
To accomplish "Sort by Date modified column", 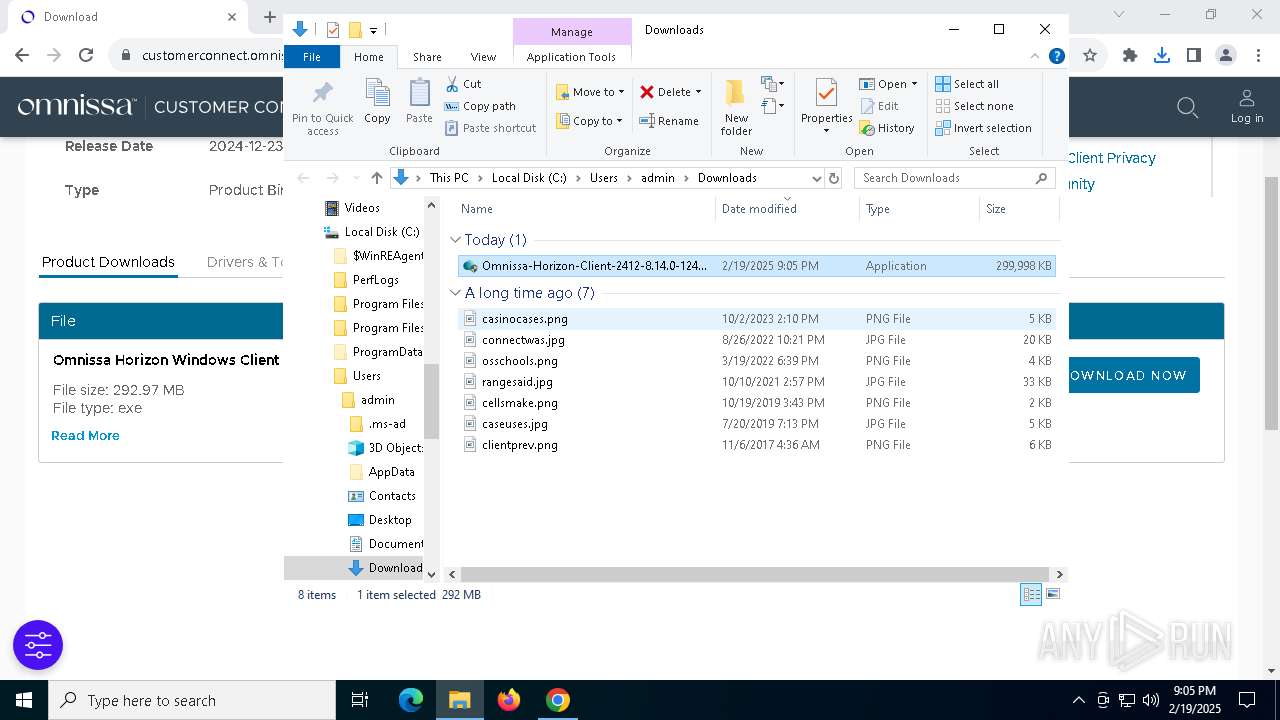I will (787, 209).
